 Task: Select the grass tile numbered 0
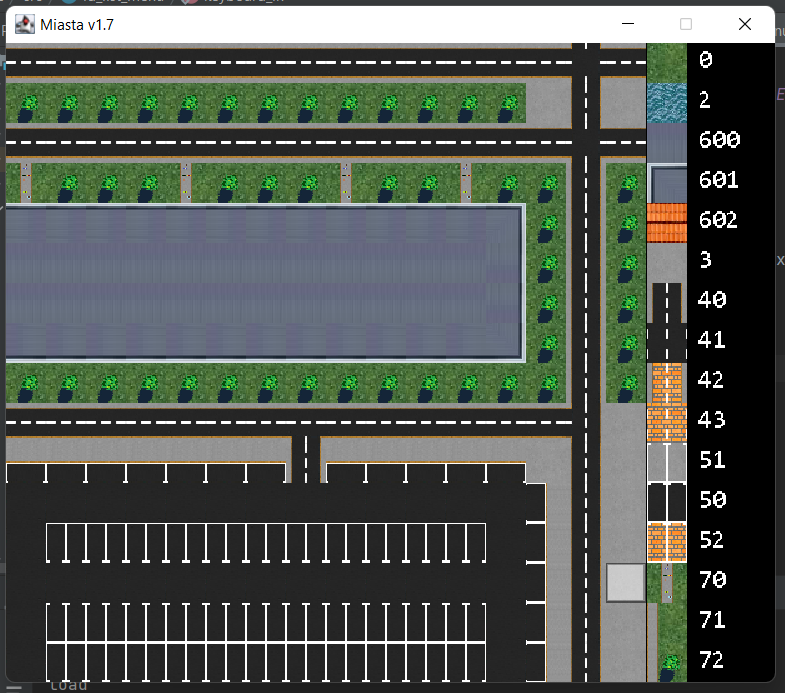[x=667, y=62]
